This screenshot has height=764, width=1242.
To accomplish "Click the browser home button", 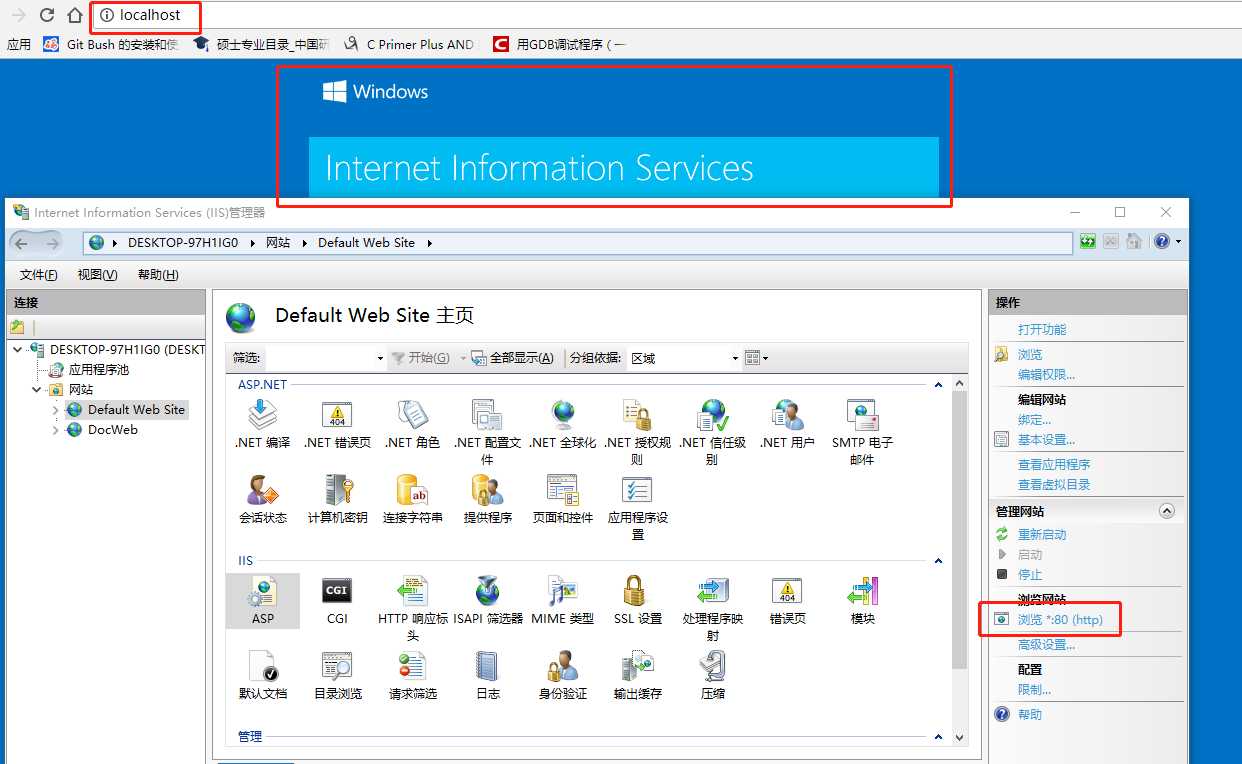I will (75, 15).
